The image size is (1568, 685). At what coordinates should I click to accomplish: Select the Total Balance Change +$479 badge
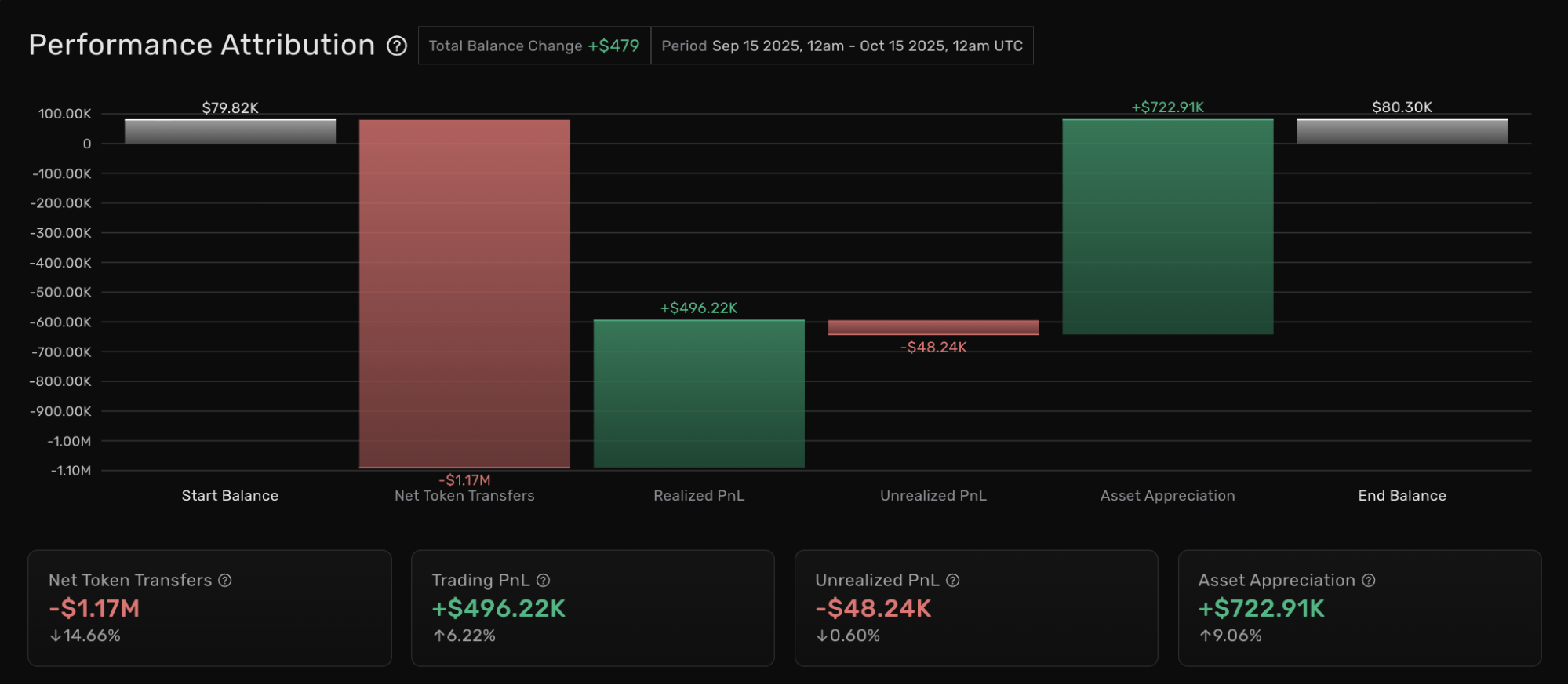[x=534, y=46]
